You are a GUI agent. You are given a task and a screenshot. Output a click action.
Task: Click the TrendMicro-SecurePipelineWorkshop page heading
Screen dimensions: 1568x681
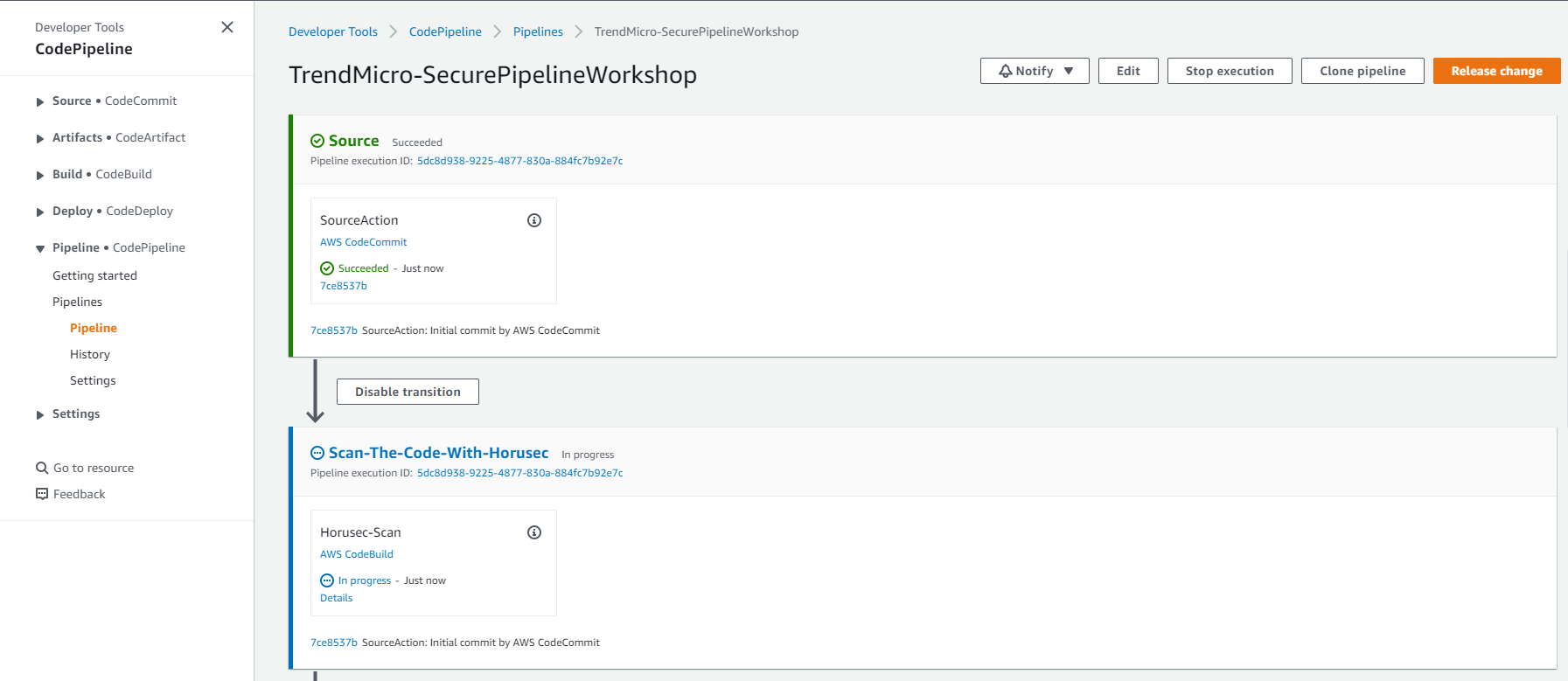click(x=492, y=74)
